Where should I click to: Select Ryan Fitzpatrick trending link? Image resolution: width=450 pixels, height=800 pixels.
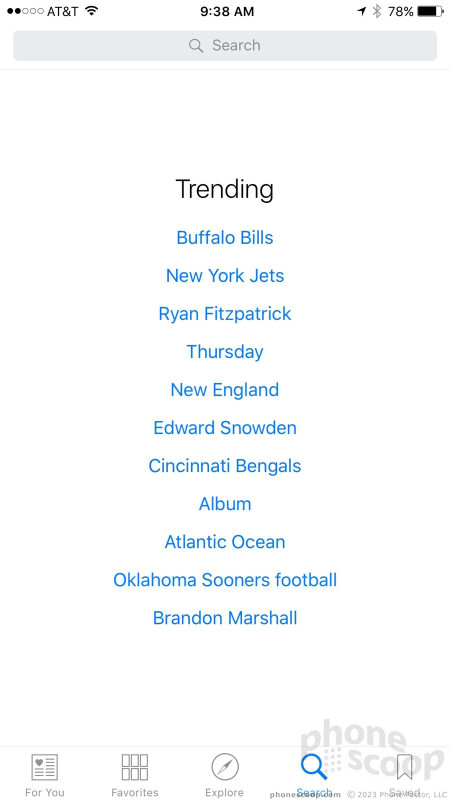(225, 314)
